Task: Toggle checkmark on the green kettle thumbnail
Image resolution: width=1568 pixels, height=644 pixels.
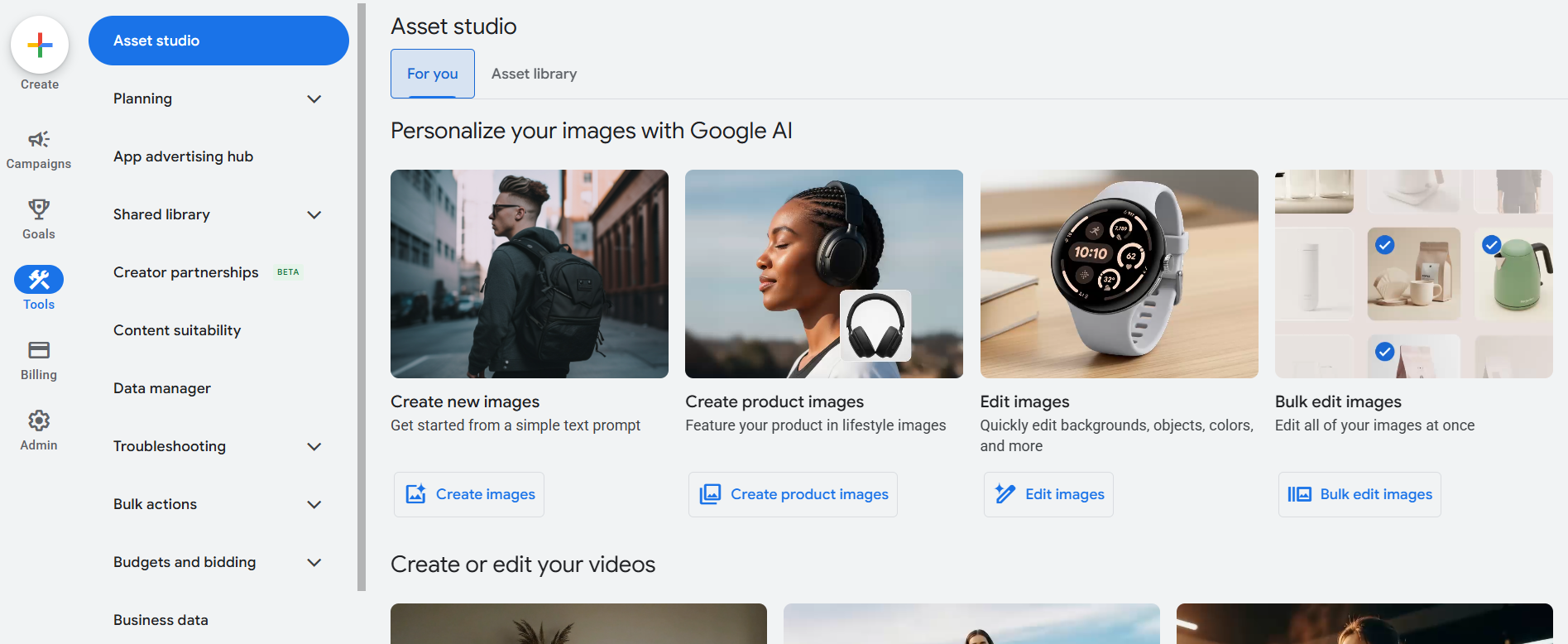Action: coord(1491,245)
